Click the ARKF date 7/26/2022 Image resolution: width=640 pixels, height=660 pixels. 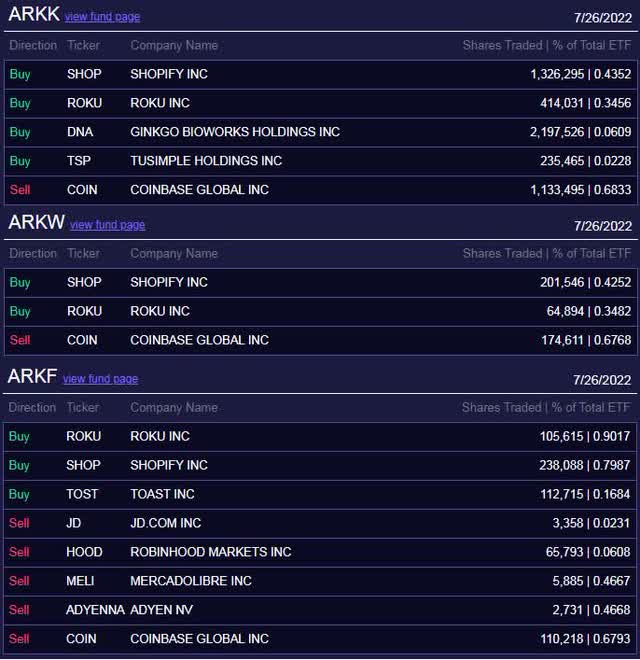[x=602, y=381]
